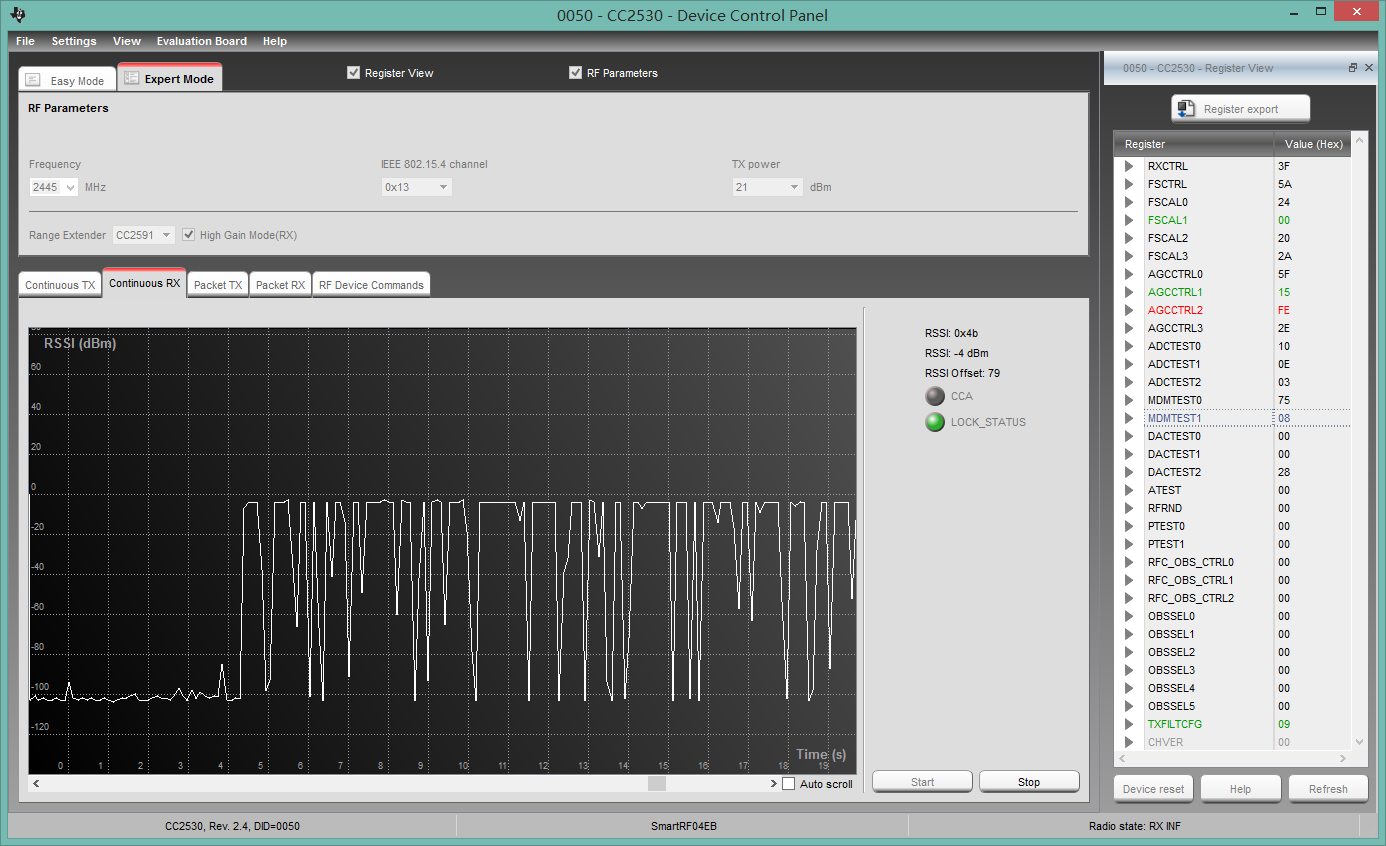1386x846 pixels.
Task: Expand the OBSSEL3 register row
Action: [1129, 670]
